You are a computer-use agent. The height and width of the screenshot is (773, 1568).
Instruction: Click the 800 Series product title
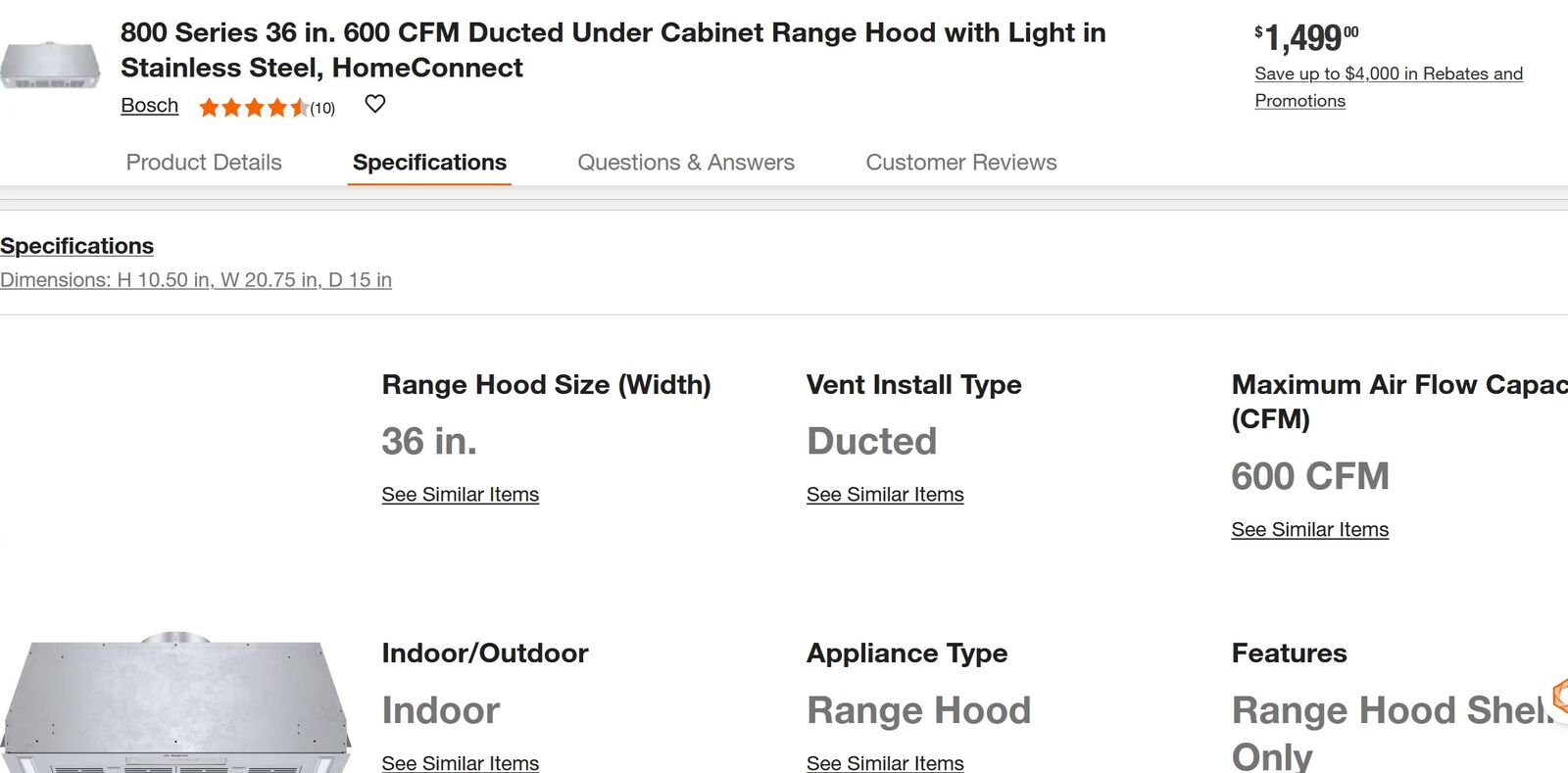(612, 50)
